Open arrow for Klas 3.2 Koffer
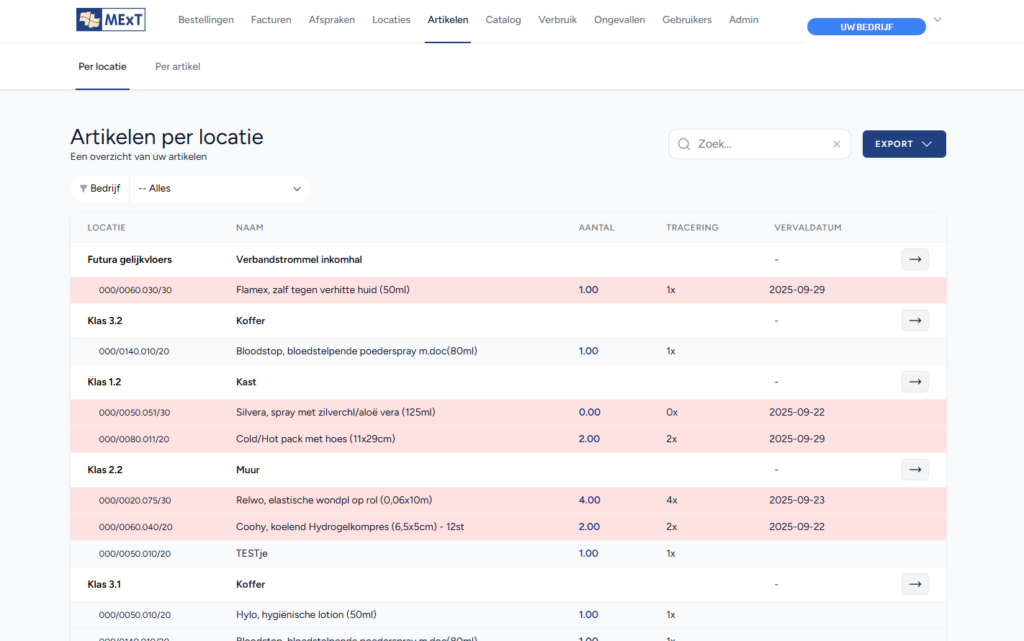This screenshot has width=1024, height=641. click(x=915, y=320)
